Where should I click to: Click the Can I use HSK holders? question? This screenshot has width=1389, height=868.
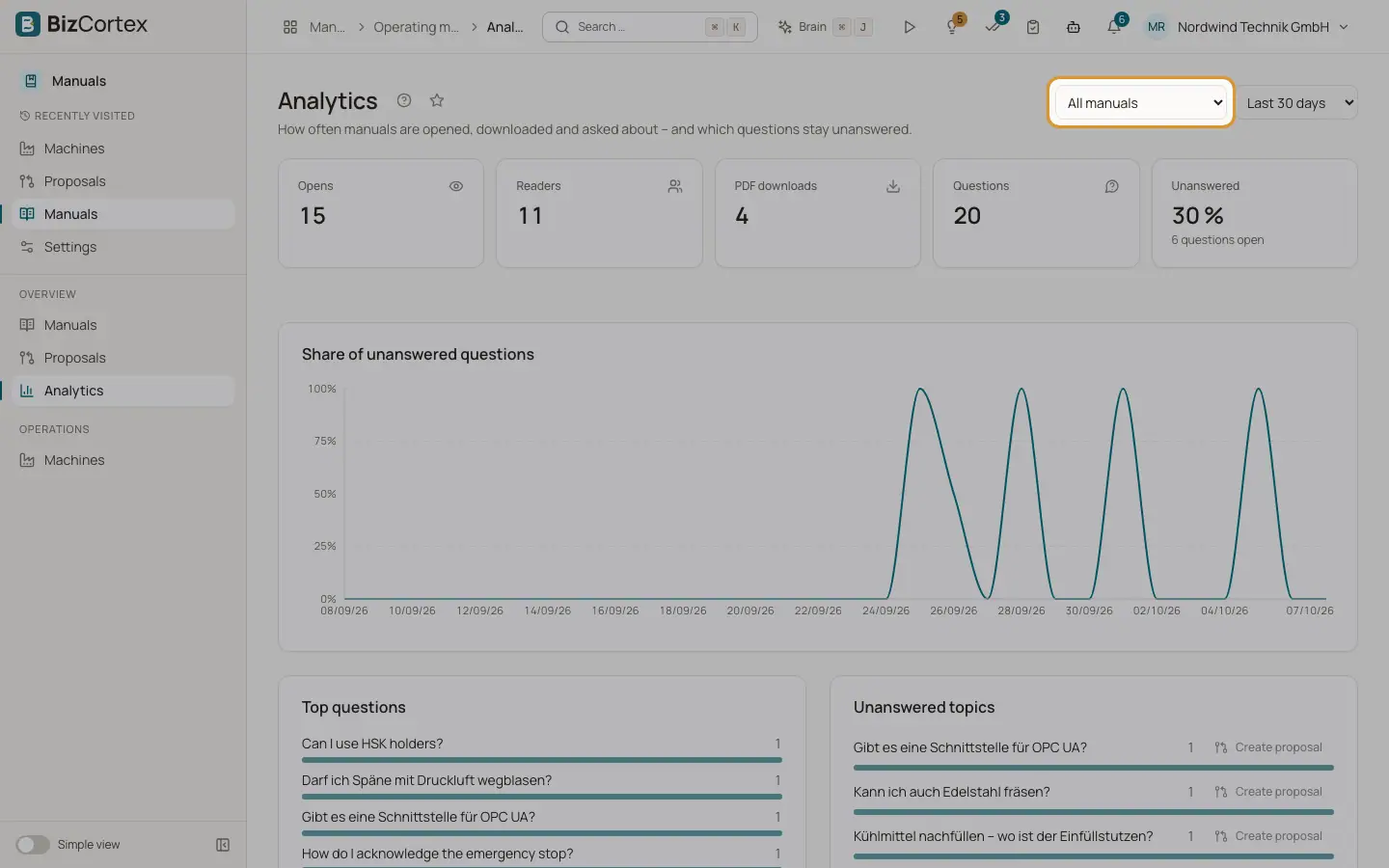pyautogui.click(x=372, y=744)
